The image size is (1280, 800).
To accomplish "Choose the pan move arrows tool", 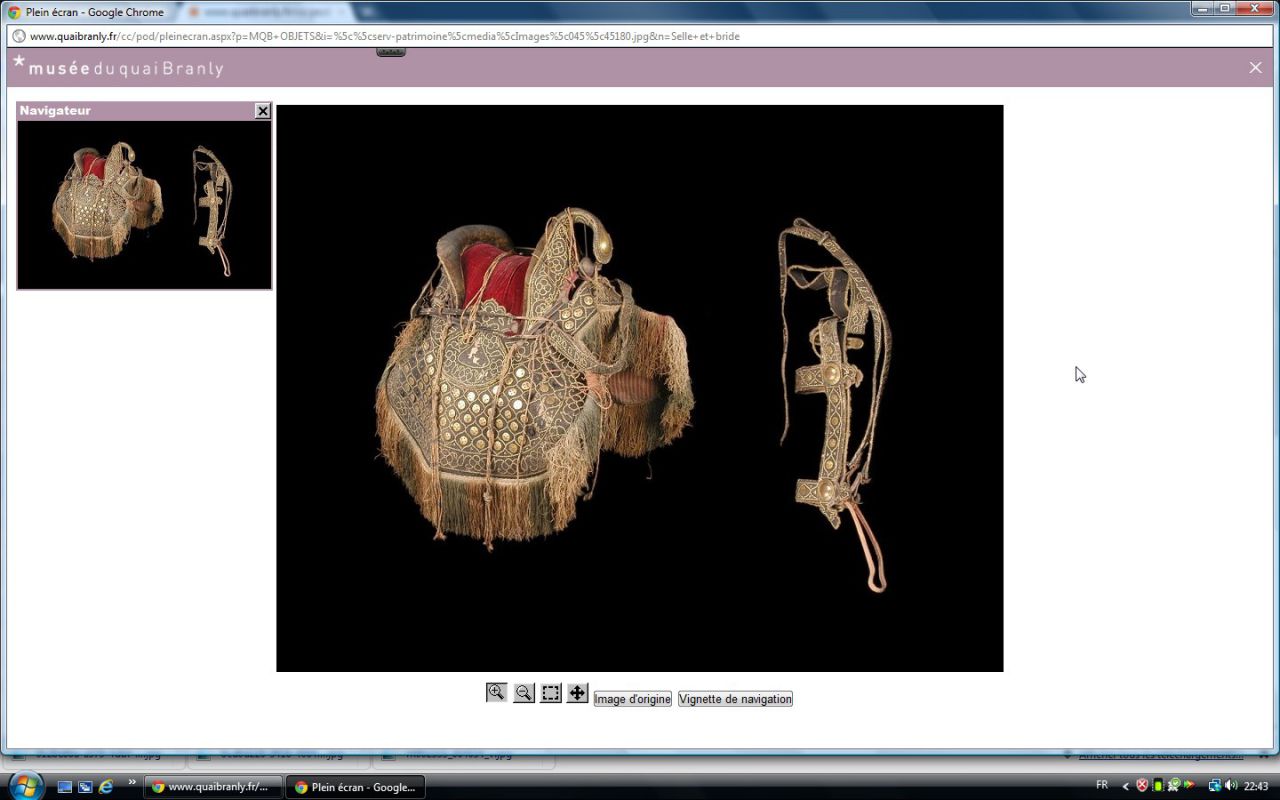I will click(x=577, y=693).
